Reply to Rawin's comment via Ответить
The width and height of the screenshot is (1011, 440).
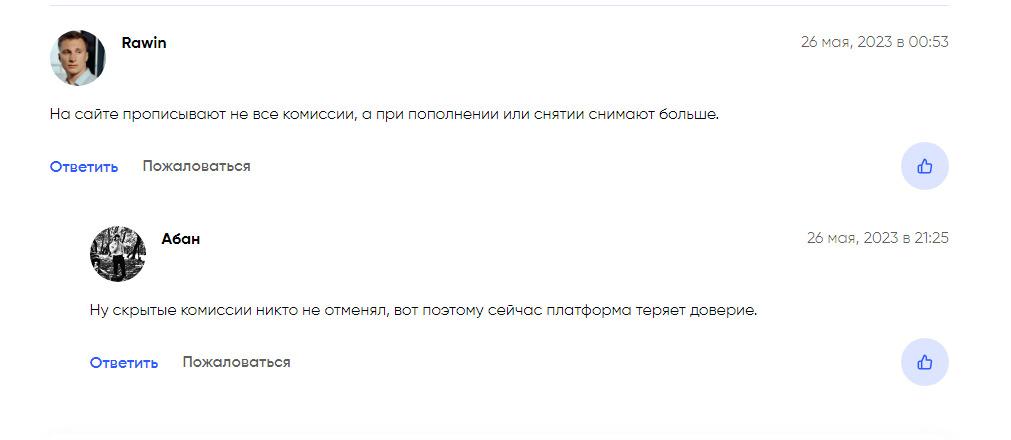(84, 166)
